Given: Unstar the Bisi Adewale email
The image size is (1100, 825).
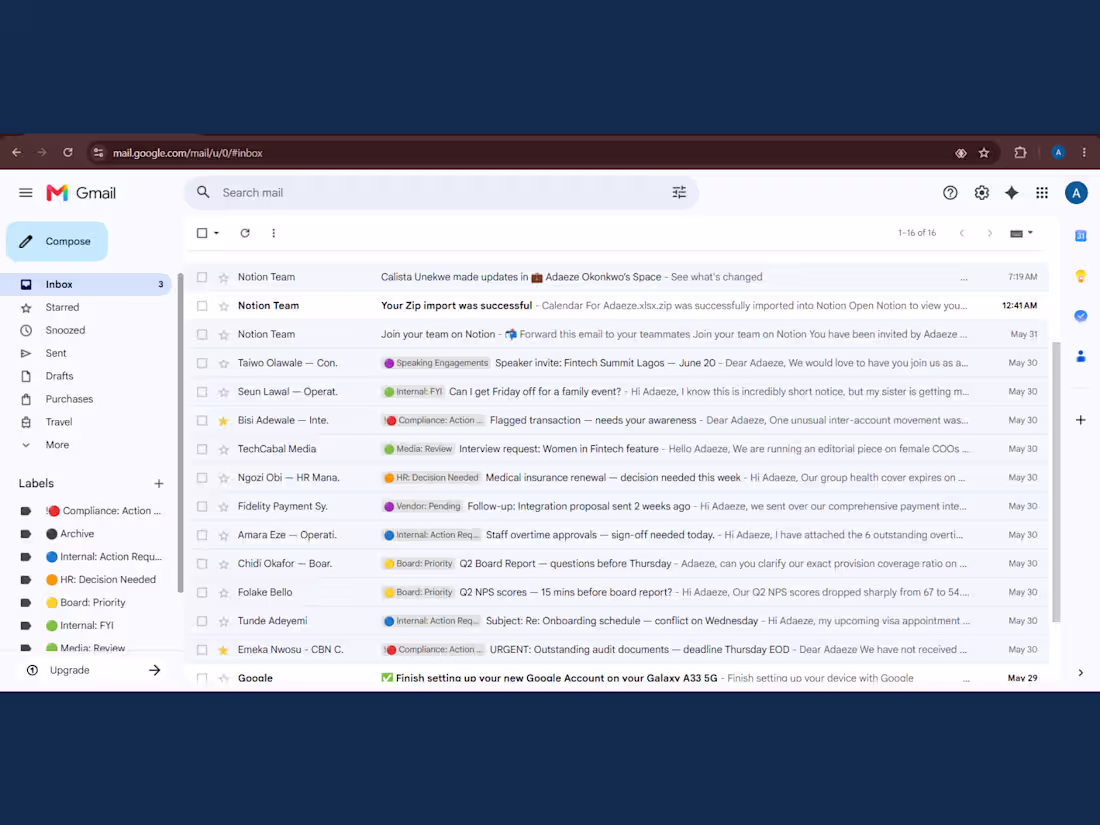Looking at the screenshot, I should click(x=224, y=421).
